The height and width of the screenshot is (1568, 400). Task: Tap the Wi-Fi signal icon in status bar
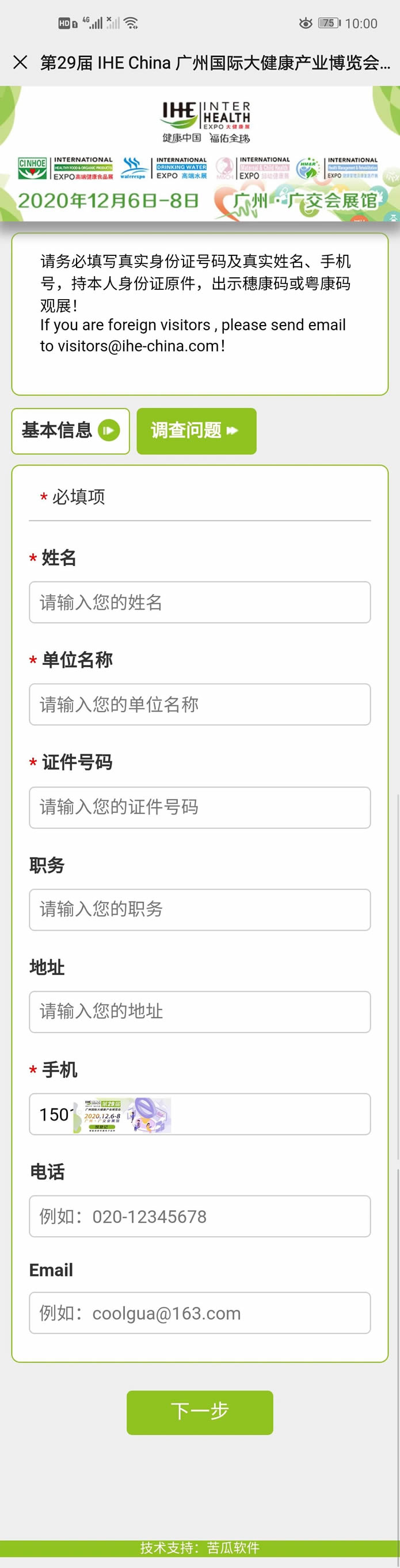[x=131, y=23]
